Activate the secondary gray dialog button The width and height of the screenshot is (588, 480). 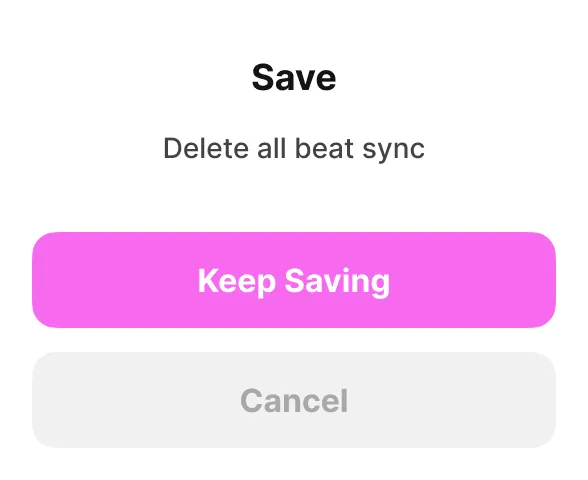click(294, 400)
